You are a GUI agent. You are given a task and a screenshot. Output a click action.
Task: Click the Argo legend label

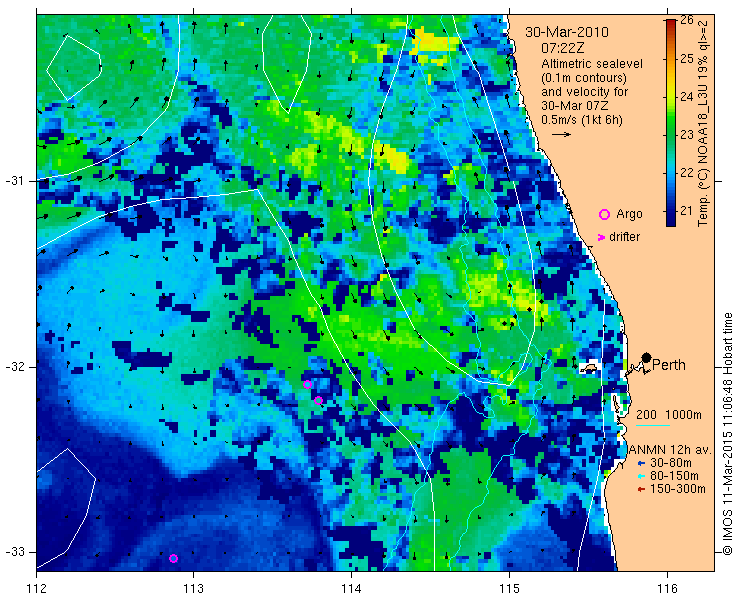[x=630, y=214]
